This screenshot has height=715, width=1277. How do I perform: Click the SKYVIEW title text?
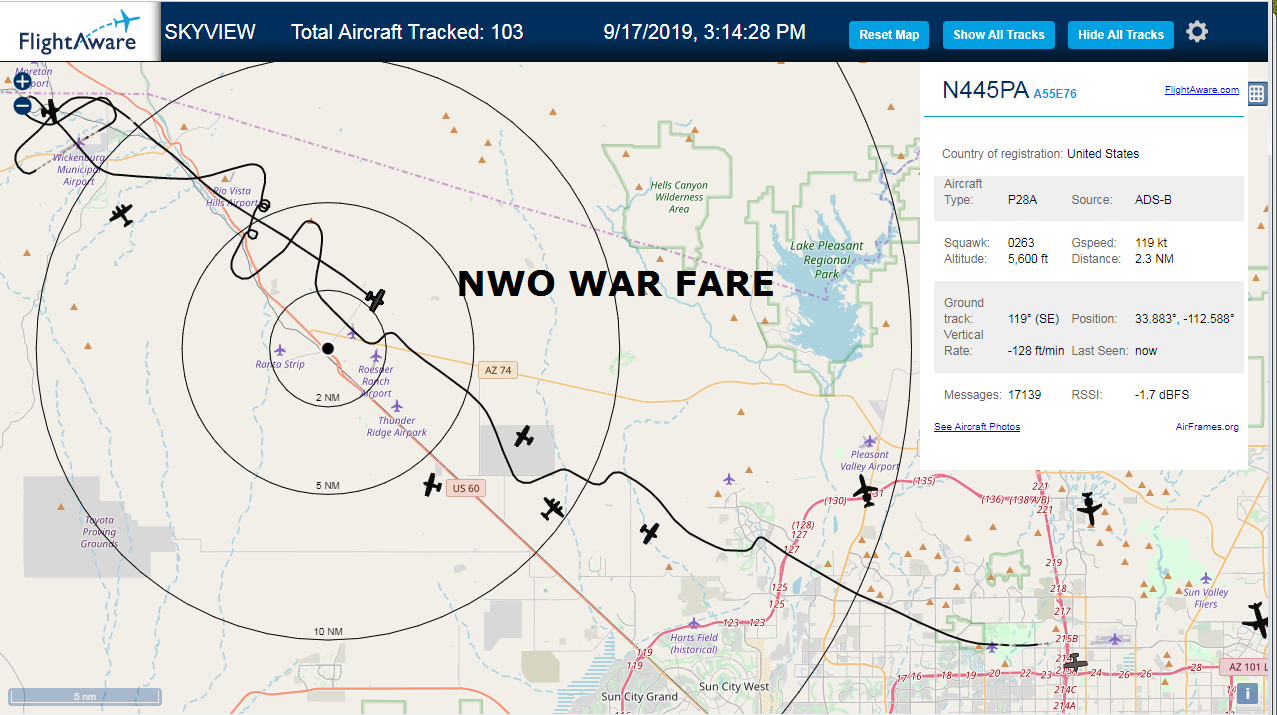[210, 32]
